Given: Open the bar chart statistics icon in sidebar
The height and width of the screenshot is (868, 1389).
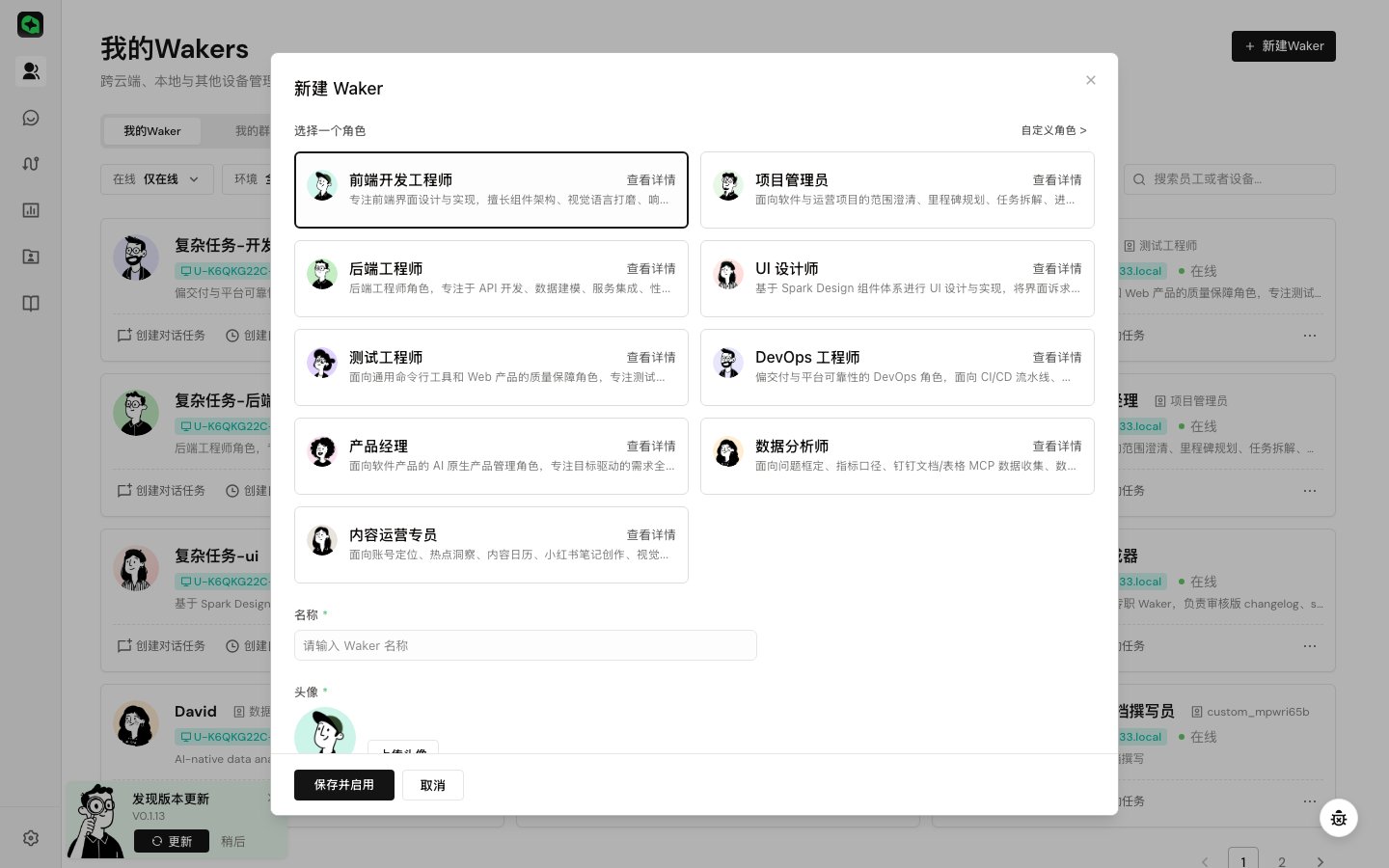Looking at the screenshot, I should pyautogui.click(x=31, y=210).
